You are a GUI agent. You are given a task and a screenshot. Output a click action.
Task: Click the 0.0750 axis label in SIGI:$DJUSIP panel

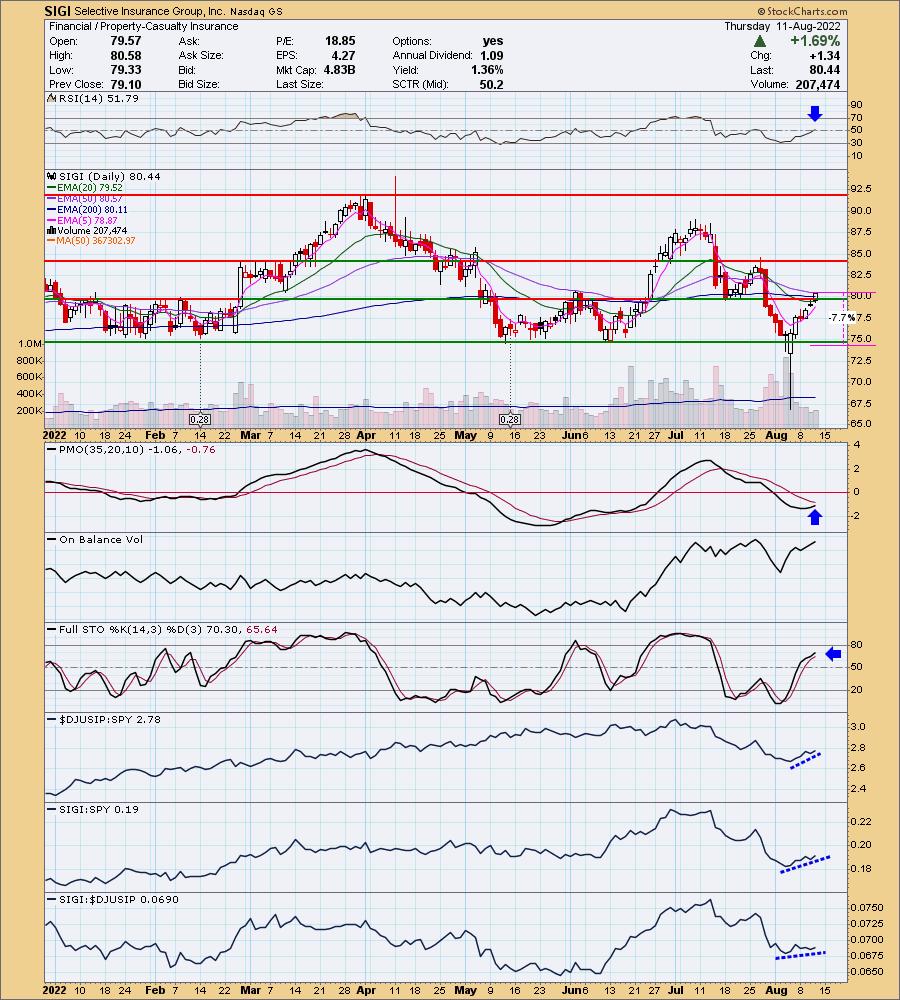867,908
